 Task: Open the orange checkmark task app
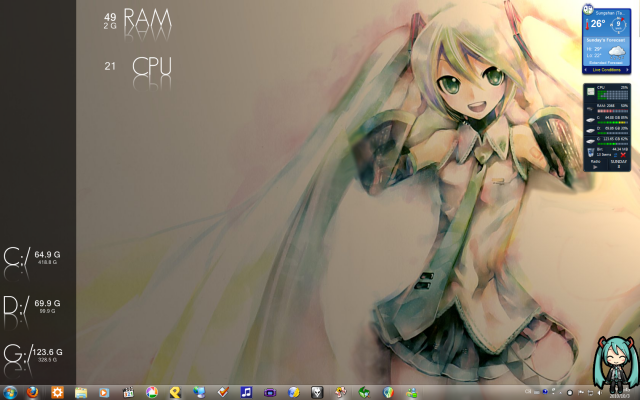point(223,393)
